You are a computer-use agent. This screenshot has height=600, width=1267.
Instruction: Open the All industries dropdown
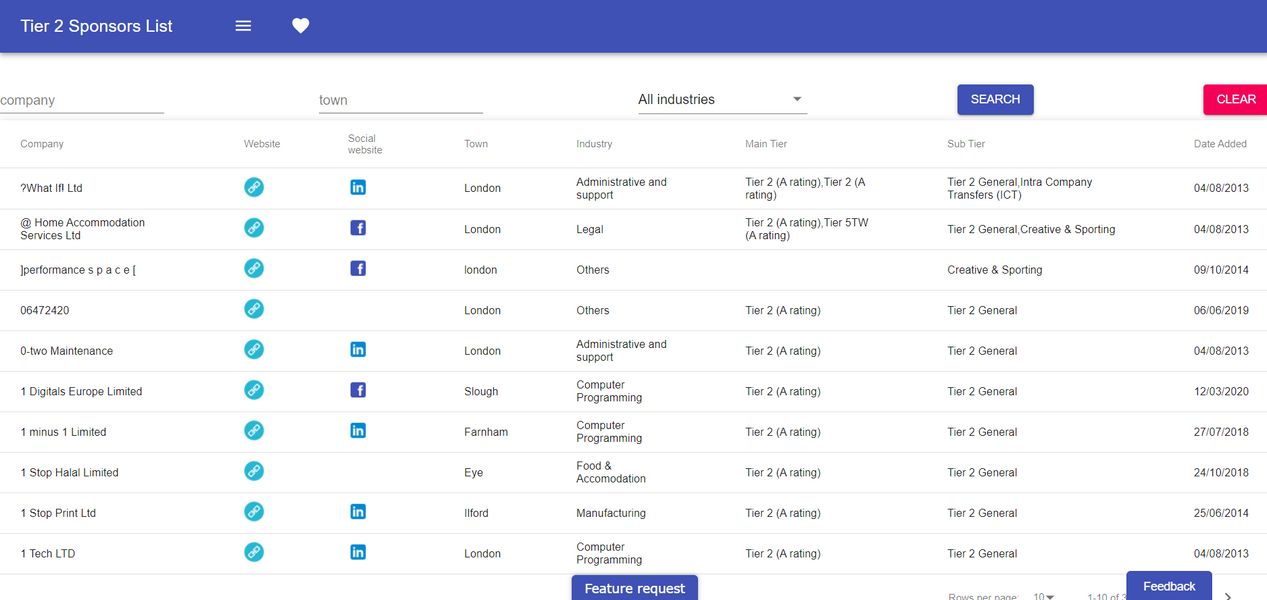tap(720, 99)
